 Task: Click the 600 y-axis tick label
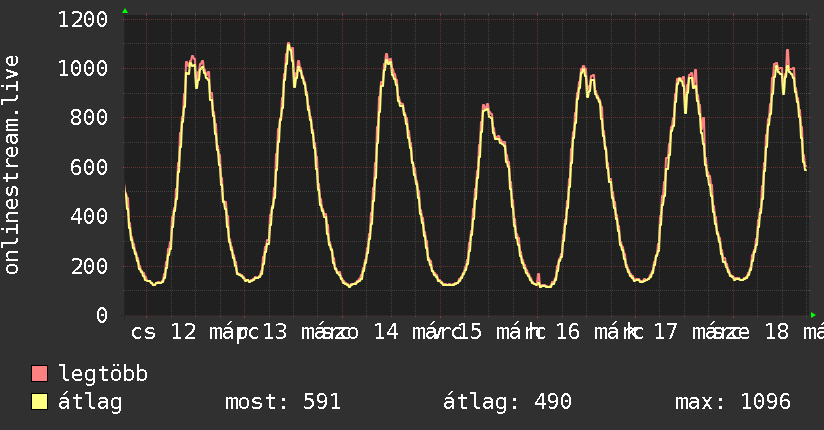pos(88,167)
